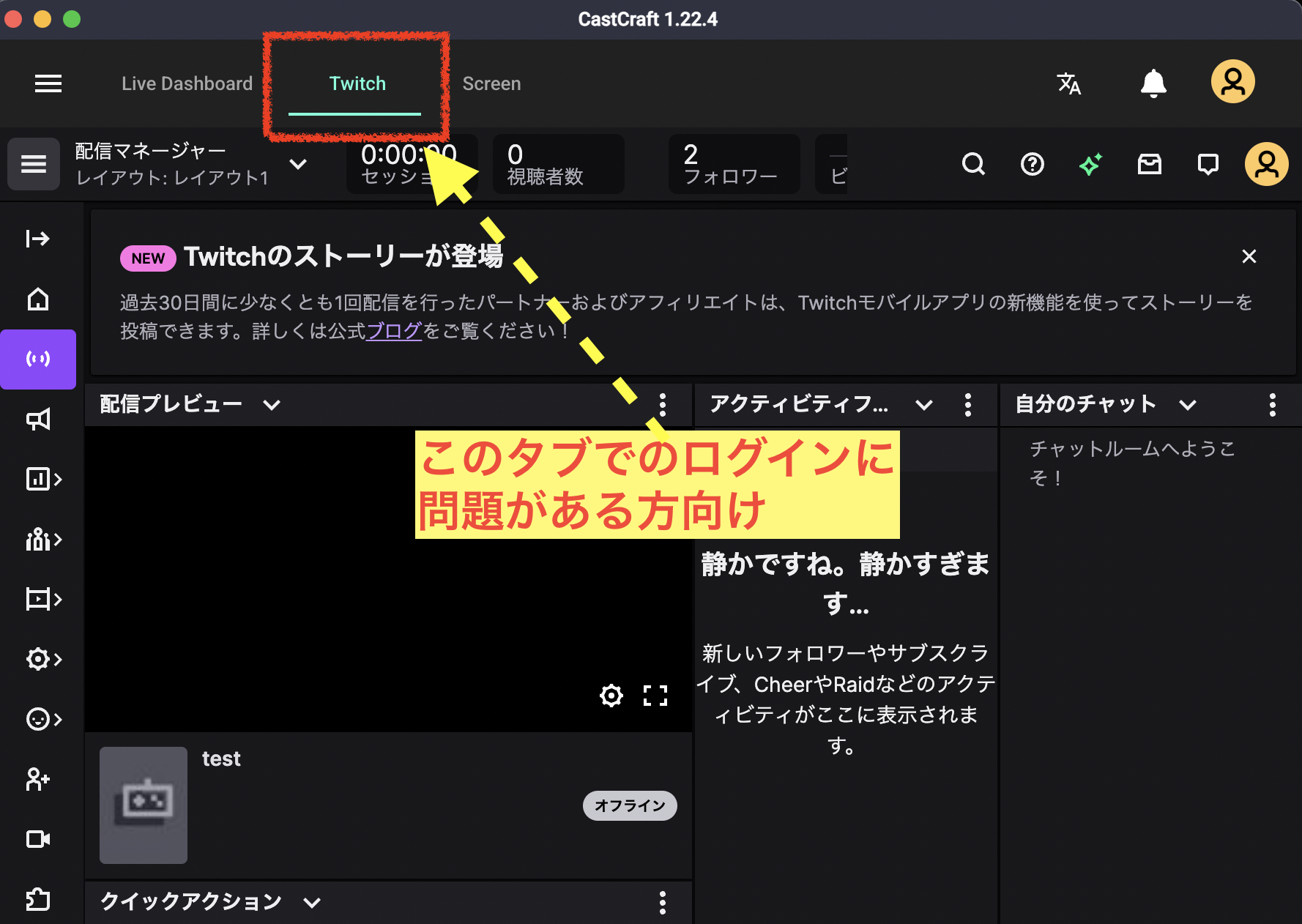Image resolution: width=1302 pixels, height=924 pixels.
Task: Expand the クイックアクション panel dropdown
Action: pyautogui.click(x=312, y=902)
